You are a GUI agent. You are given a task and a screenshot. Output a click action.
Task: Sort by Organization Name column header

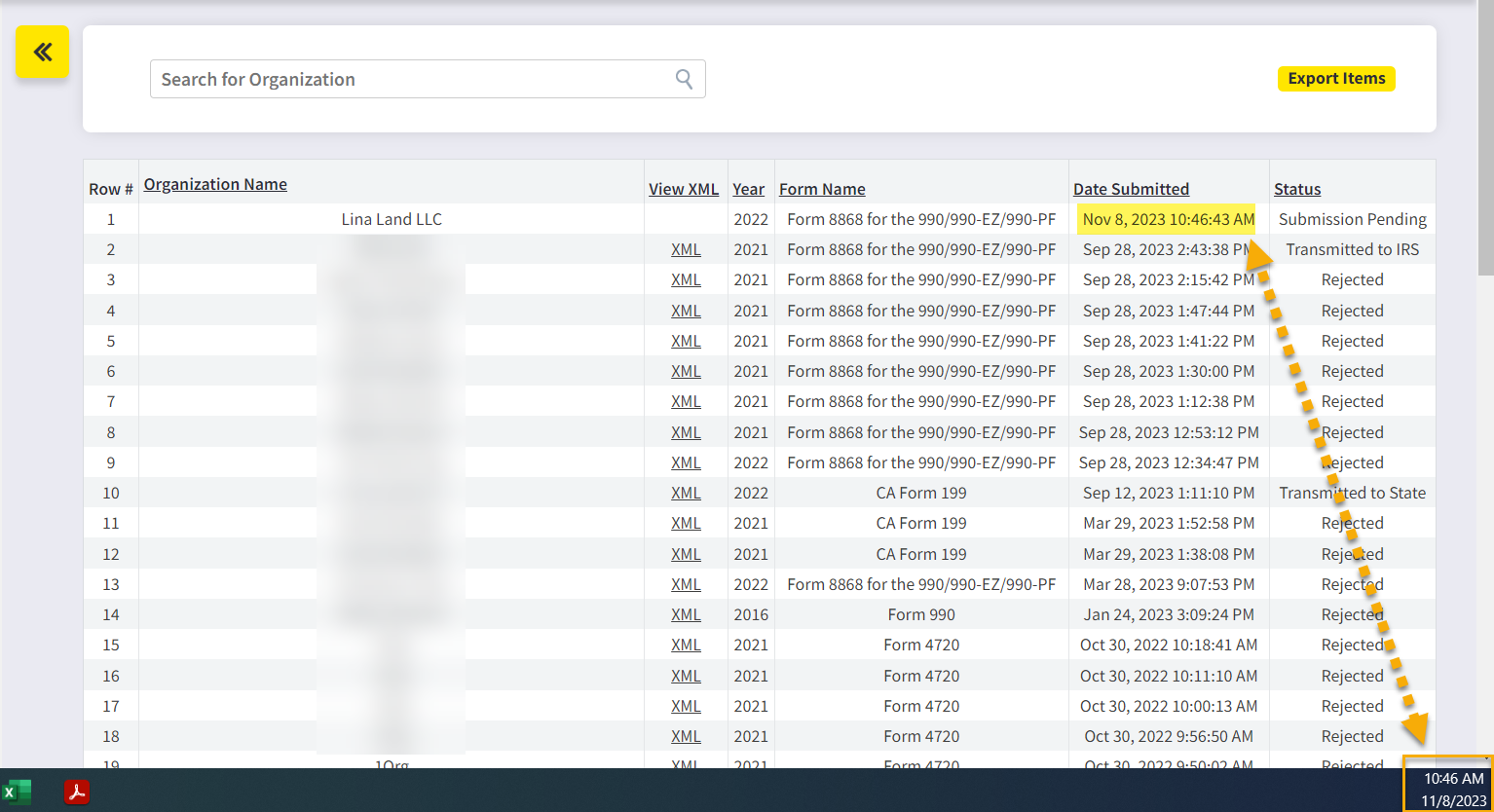click(215, 184)
